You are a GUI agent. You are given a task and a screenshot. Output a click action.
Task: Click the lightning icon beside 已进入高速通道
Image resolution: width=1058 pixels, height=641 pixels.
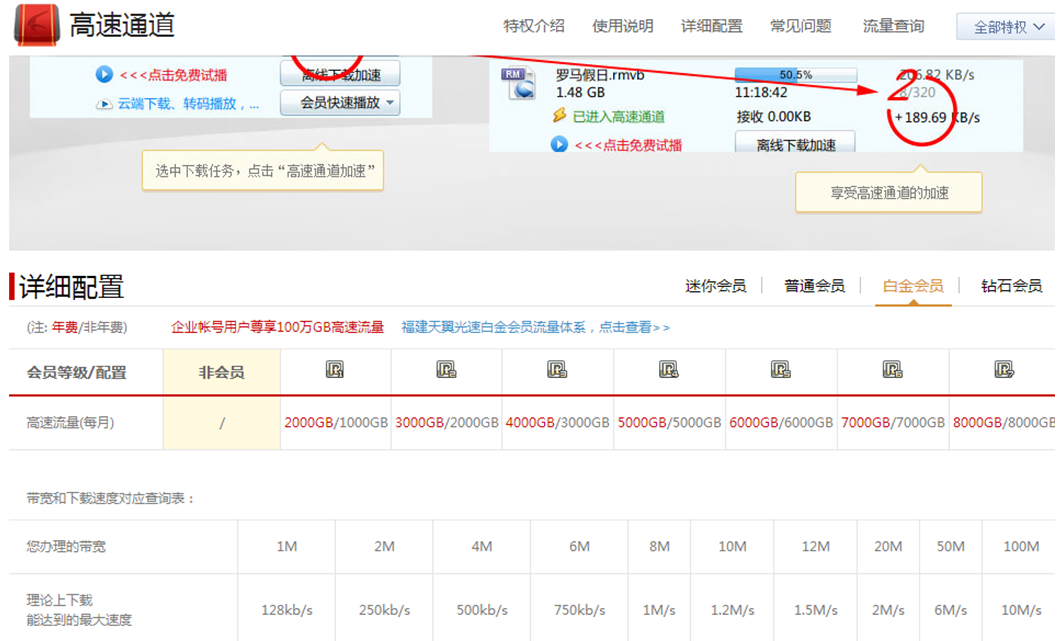pyautogui.click(x=559, y=115)
